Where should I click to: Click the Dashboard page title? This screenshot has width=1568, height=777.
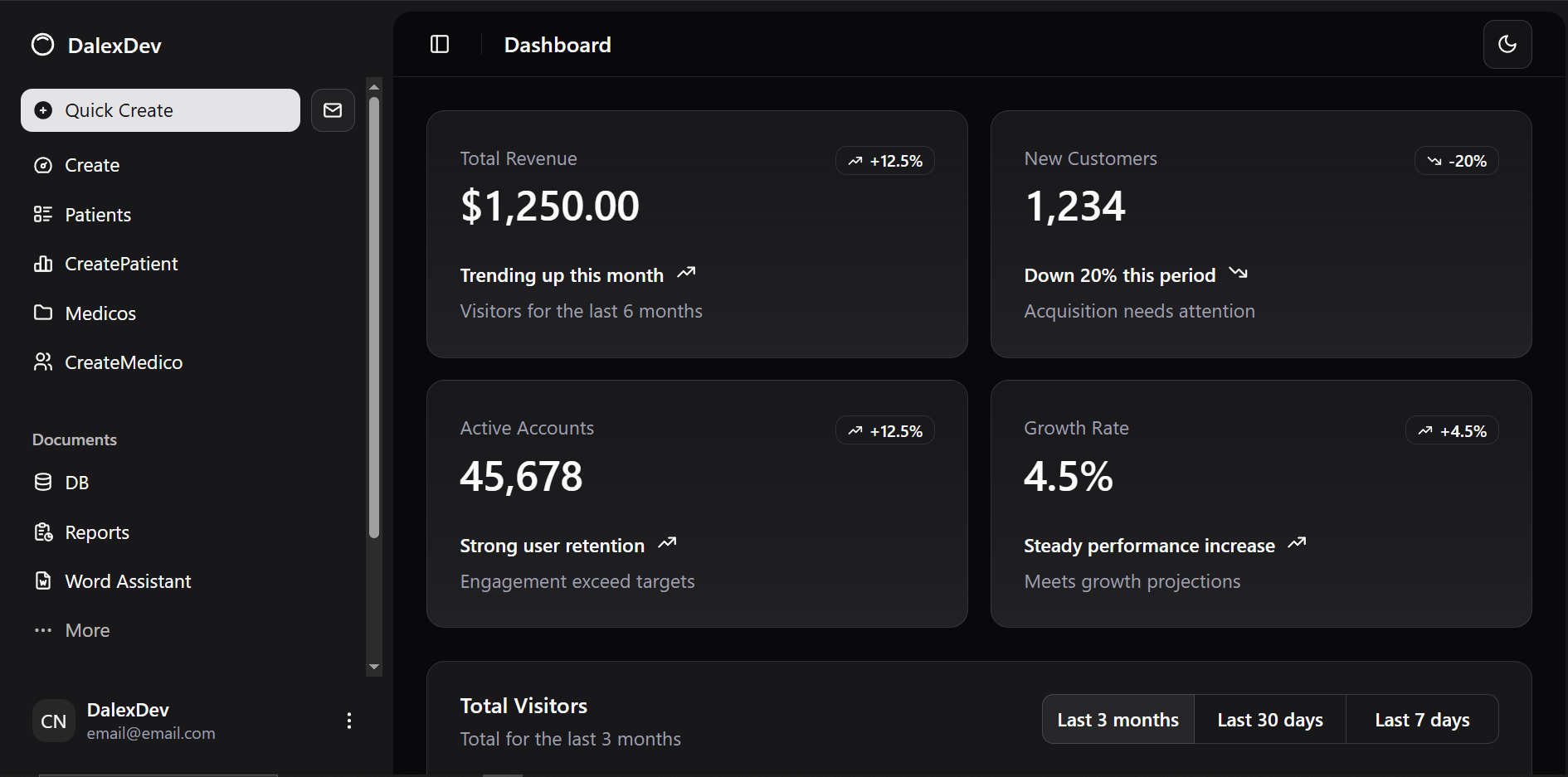(x=558, y=45)
